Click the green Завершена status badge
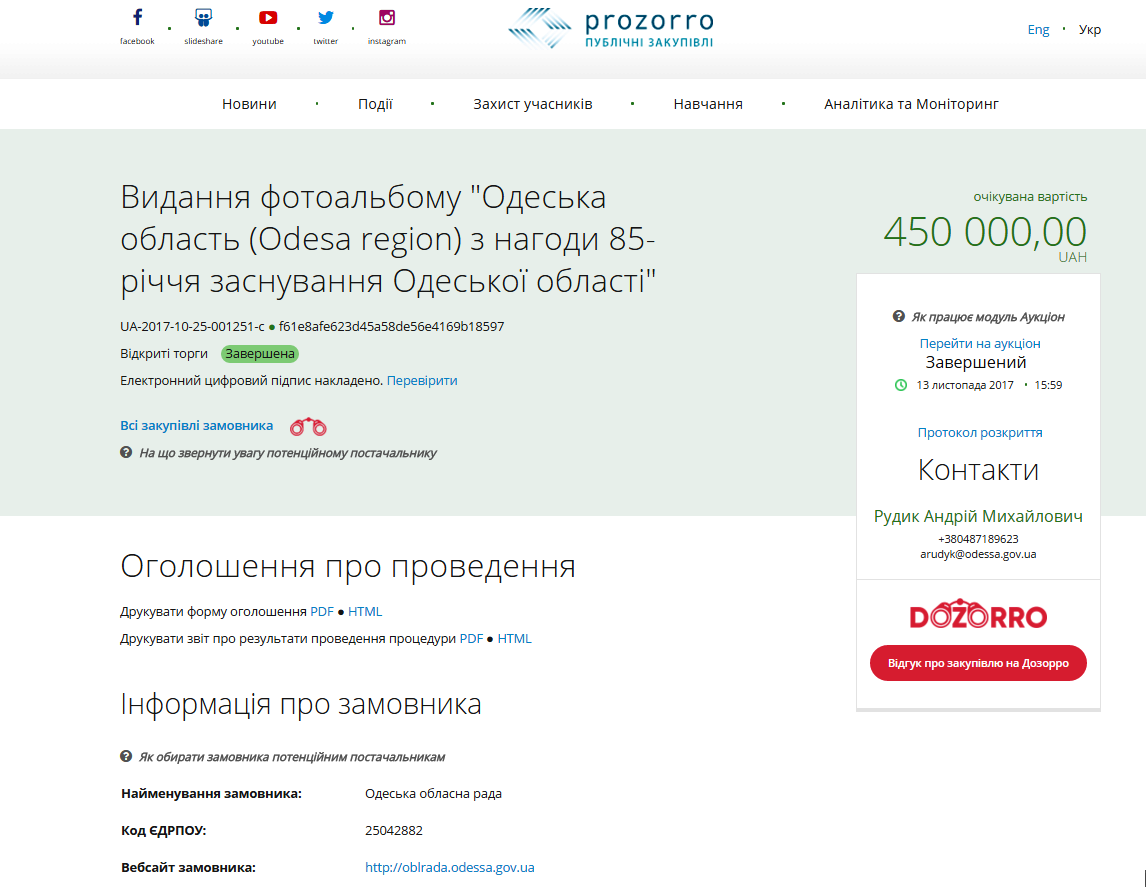Image resolution: width=1146 pixels, height=887 pixels. click(x=260, y=354)
